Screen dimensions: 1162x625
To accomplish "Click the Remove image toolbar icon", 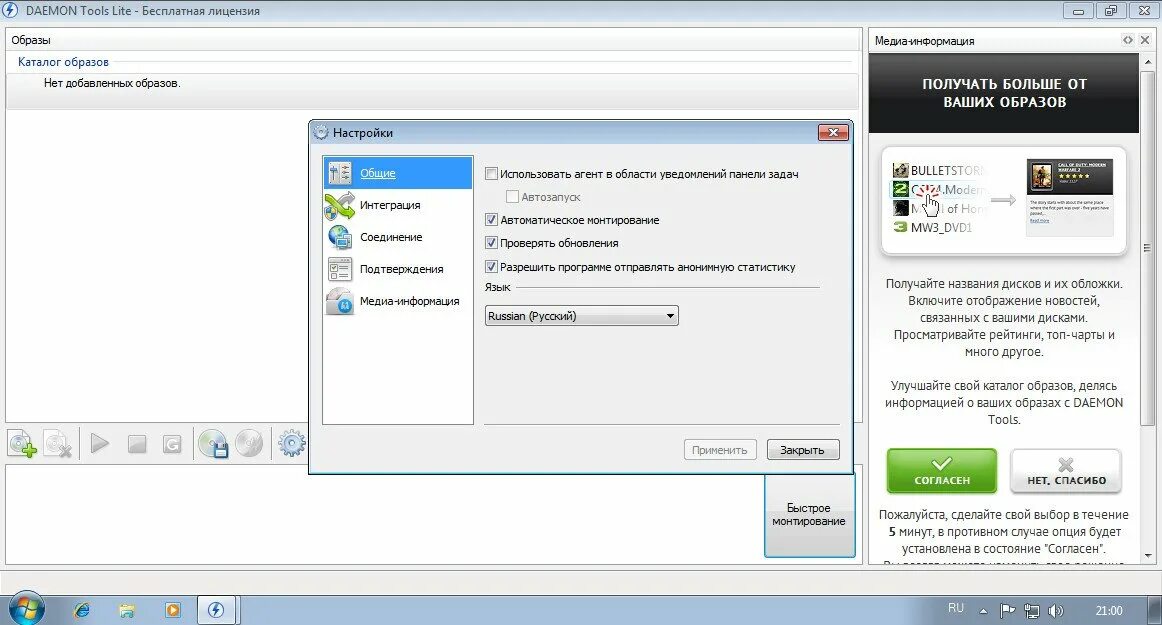I will coord(58,444).
